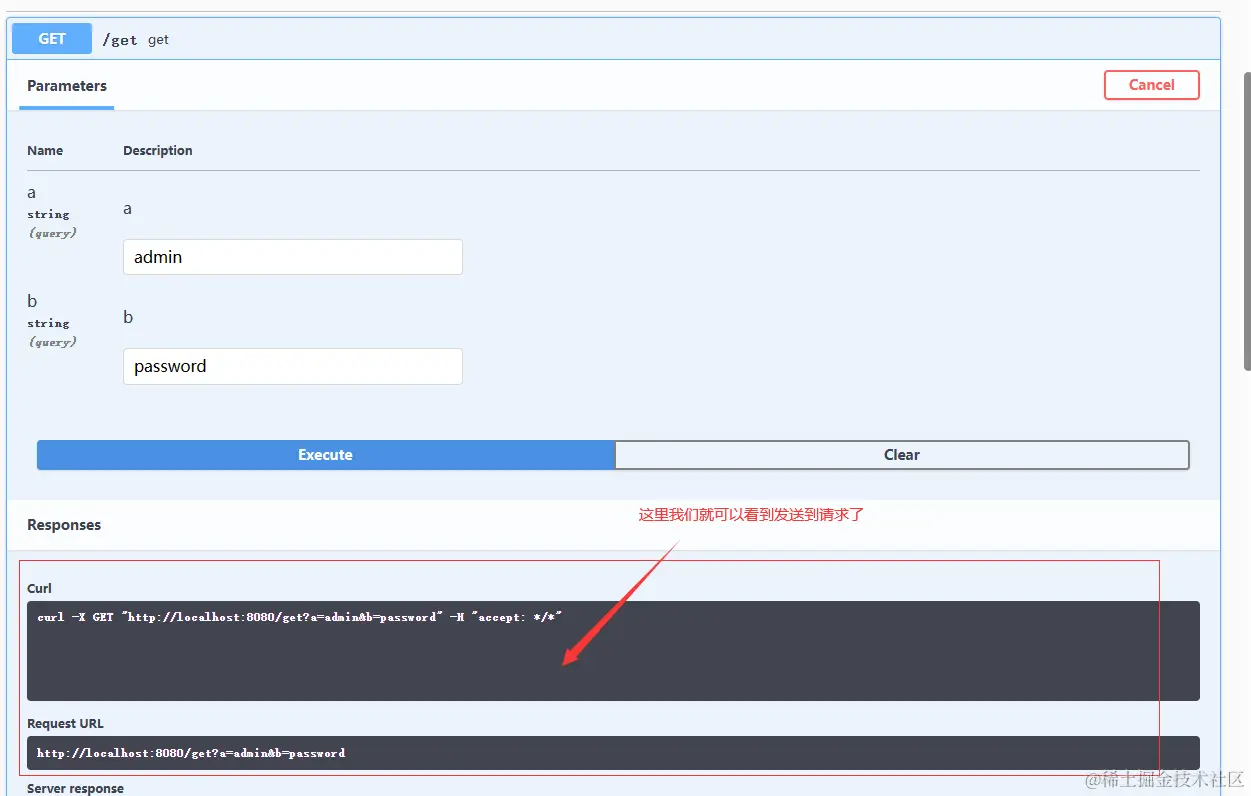This screenshot has height=796, width=1251.
Task: Click the Description column header
Action: click(x=158, y=150)
